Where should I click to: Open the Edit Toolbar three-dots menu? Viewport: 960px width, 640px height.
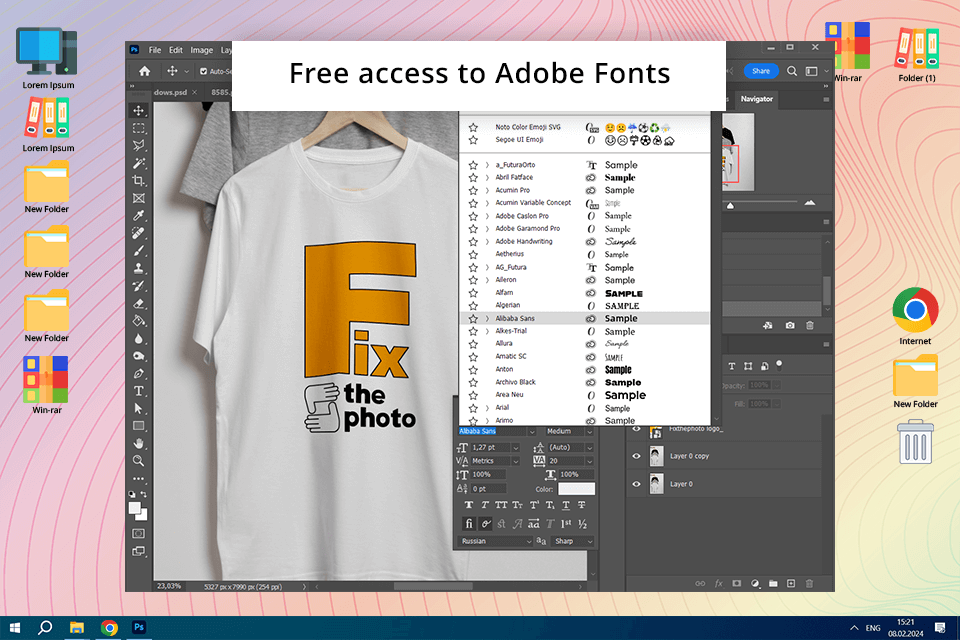coord(139,478)
